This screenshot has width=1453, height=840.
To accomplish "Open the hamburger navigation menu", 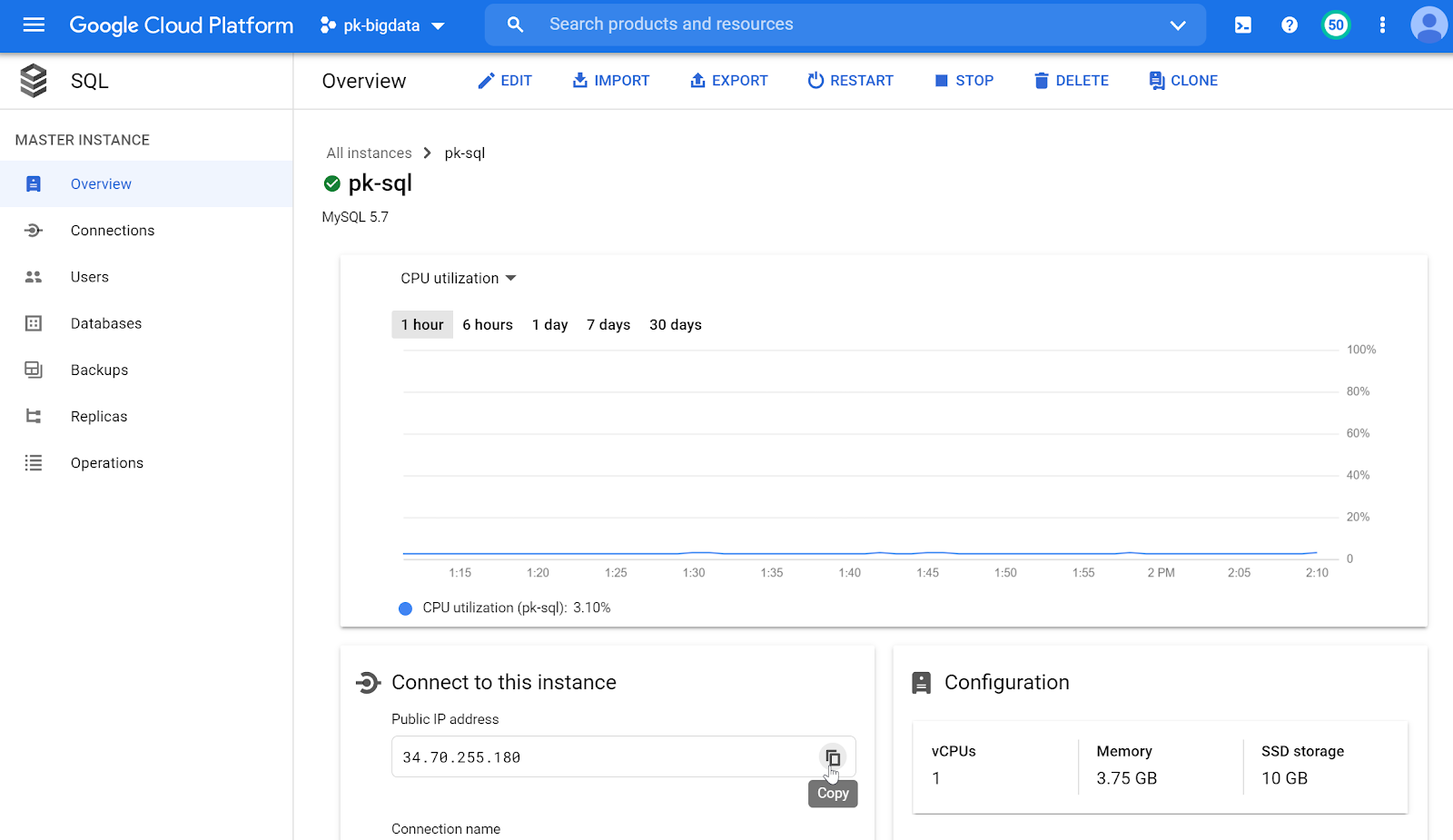I will click(x=34, y=25).
